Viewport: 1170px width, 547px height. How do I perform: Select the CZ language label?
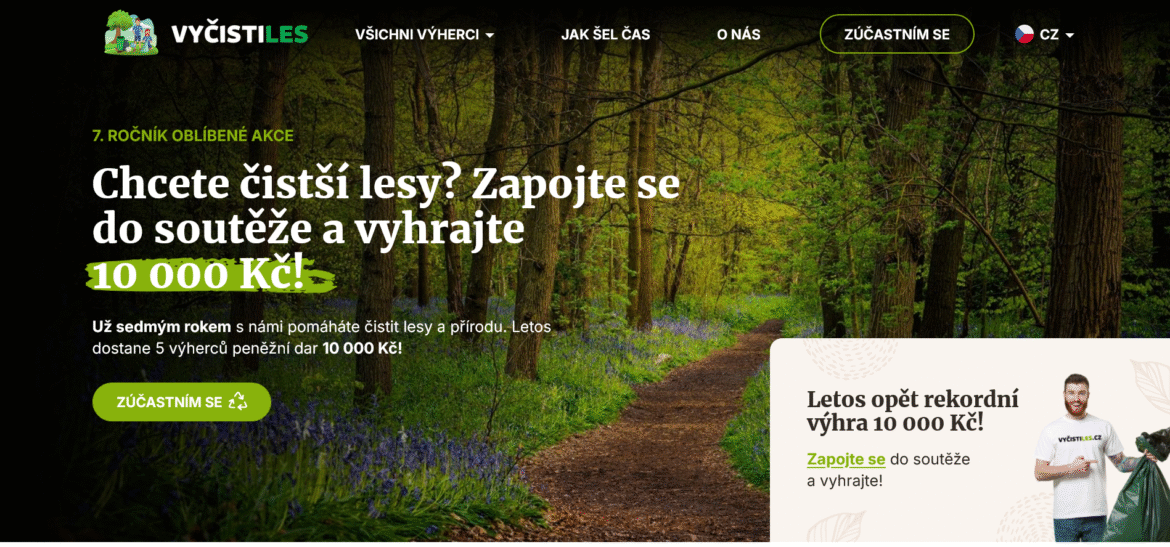click(1048, 34)
